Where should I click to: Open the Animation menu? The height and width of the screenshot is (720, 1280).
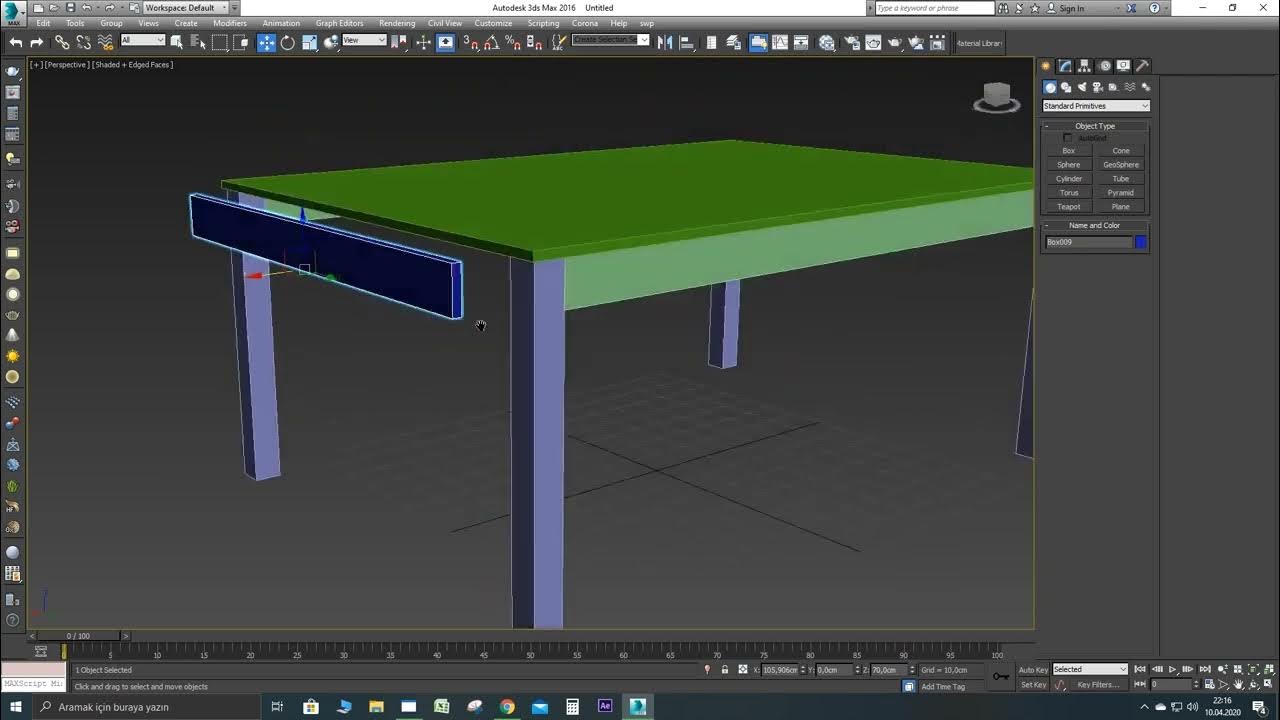pyautogui.click(x=281, y=23)
